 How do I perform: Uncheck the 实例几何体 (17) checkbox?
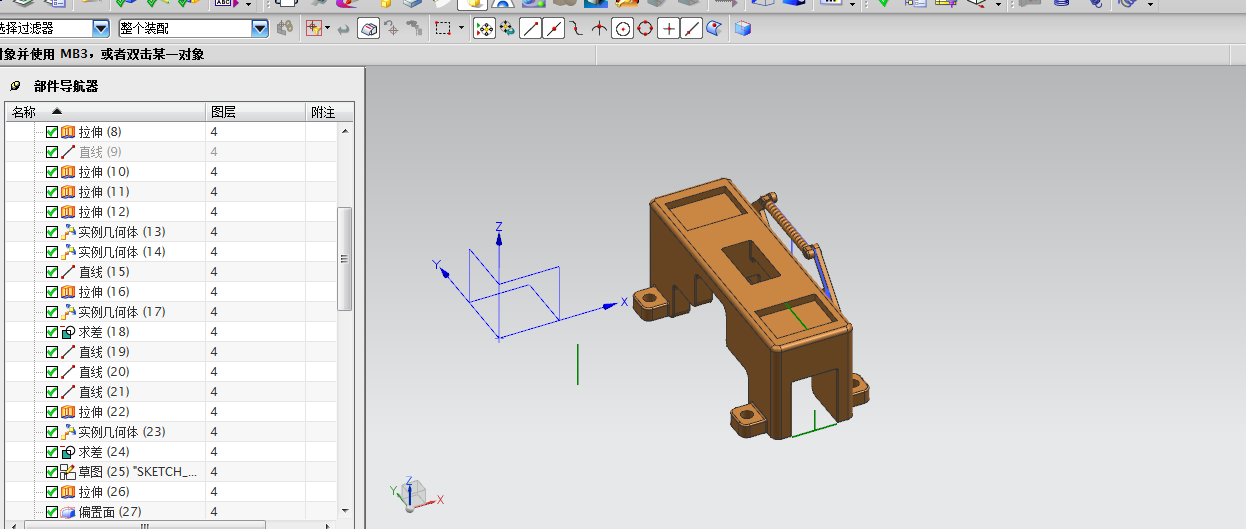click(52, 312)
